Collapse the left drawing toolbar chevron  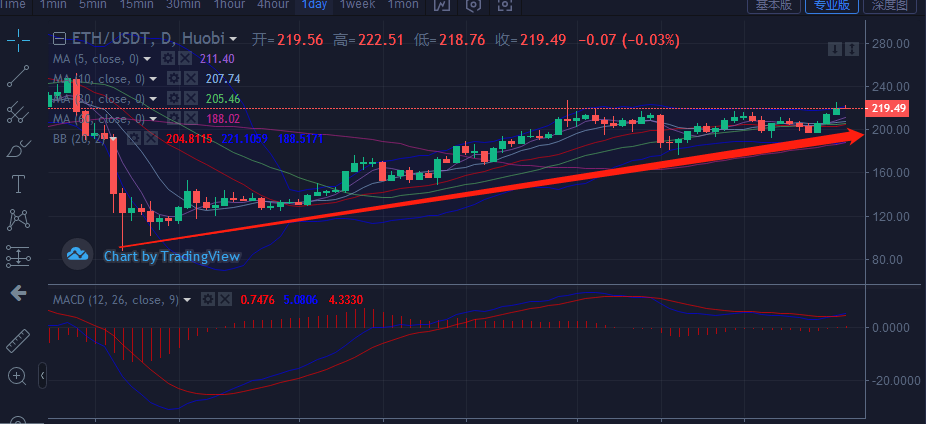click(x=43, y=376)
